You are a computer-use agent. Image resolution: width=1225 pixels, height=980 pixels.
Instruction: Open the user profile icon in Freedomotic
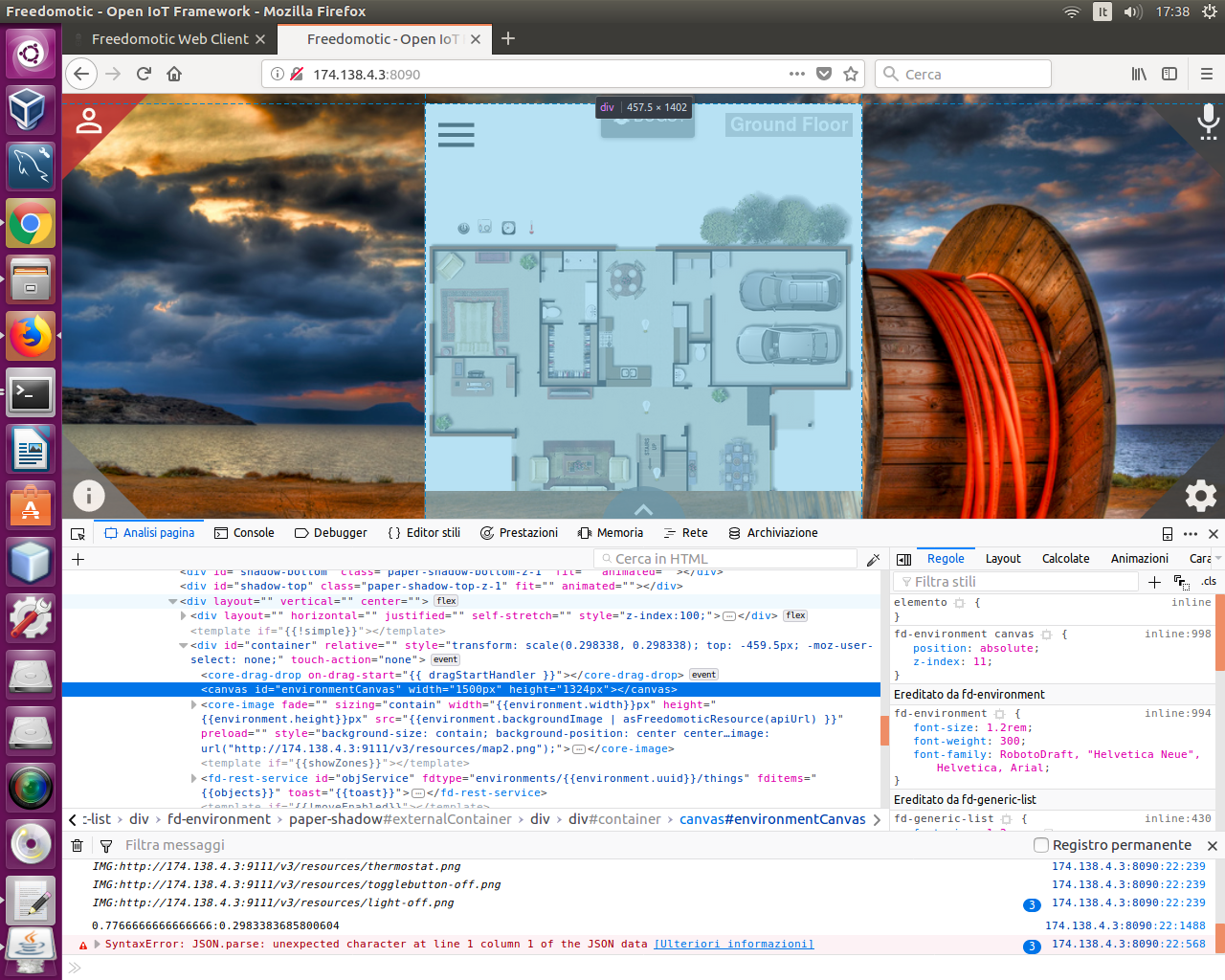[89, 121]
